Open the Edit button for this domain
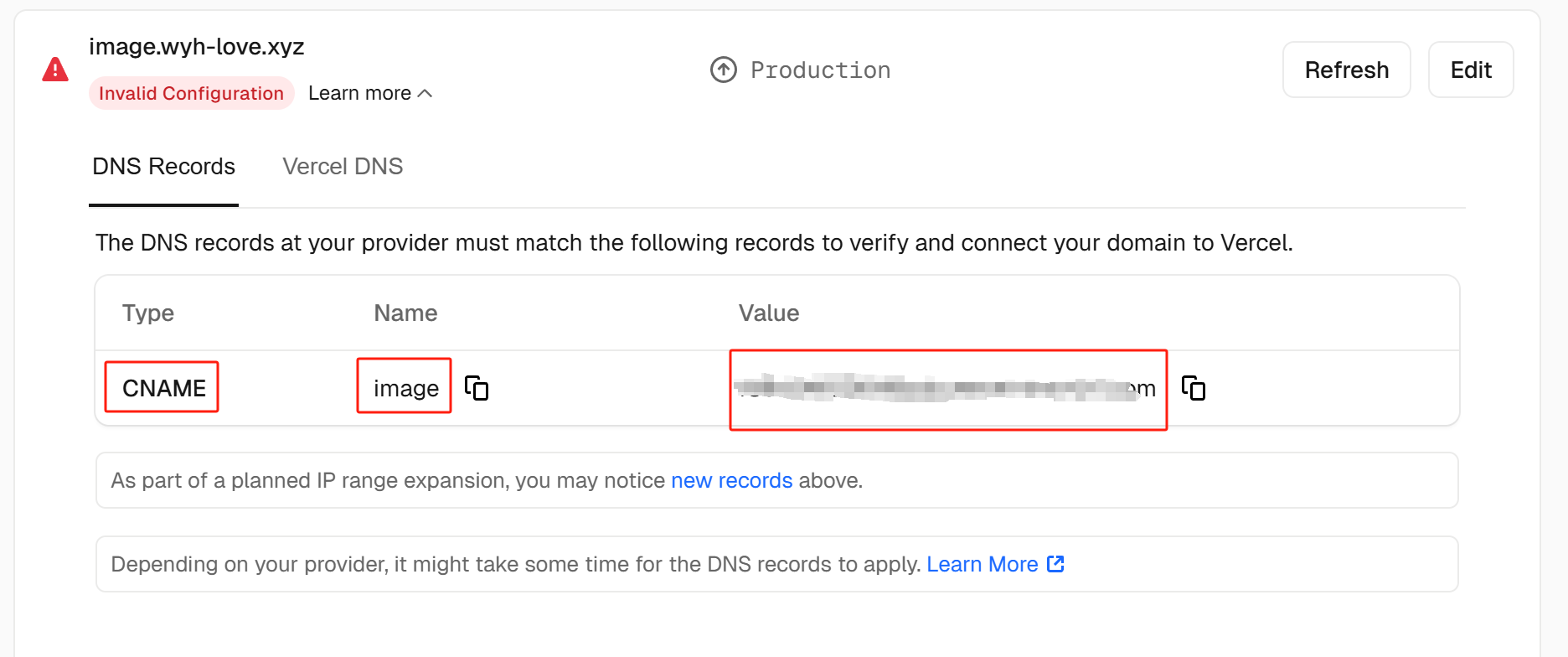The width and height of the screenshot is (1568, 657). (1470, 70)
